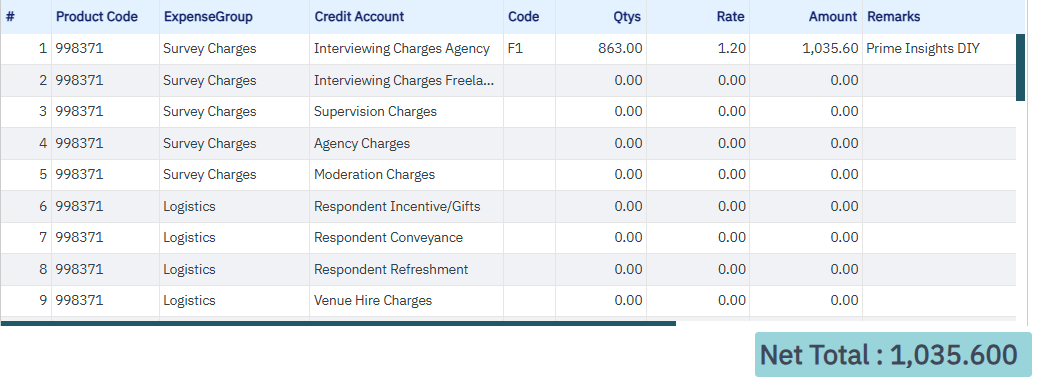
Task: Click Qtys cell of Supervision Charges row
Action: [601, 112]
